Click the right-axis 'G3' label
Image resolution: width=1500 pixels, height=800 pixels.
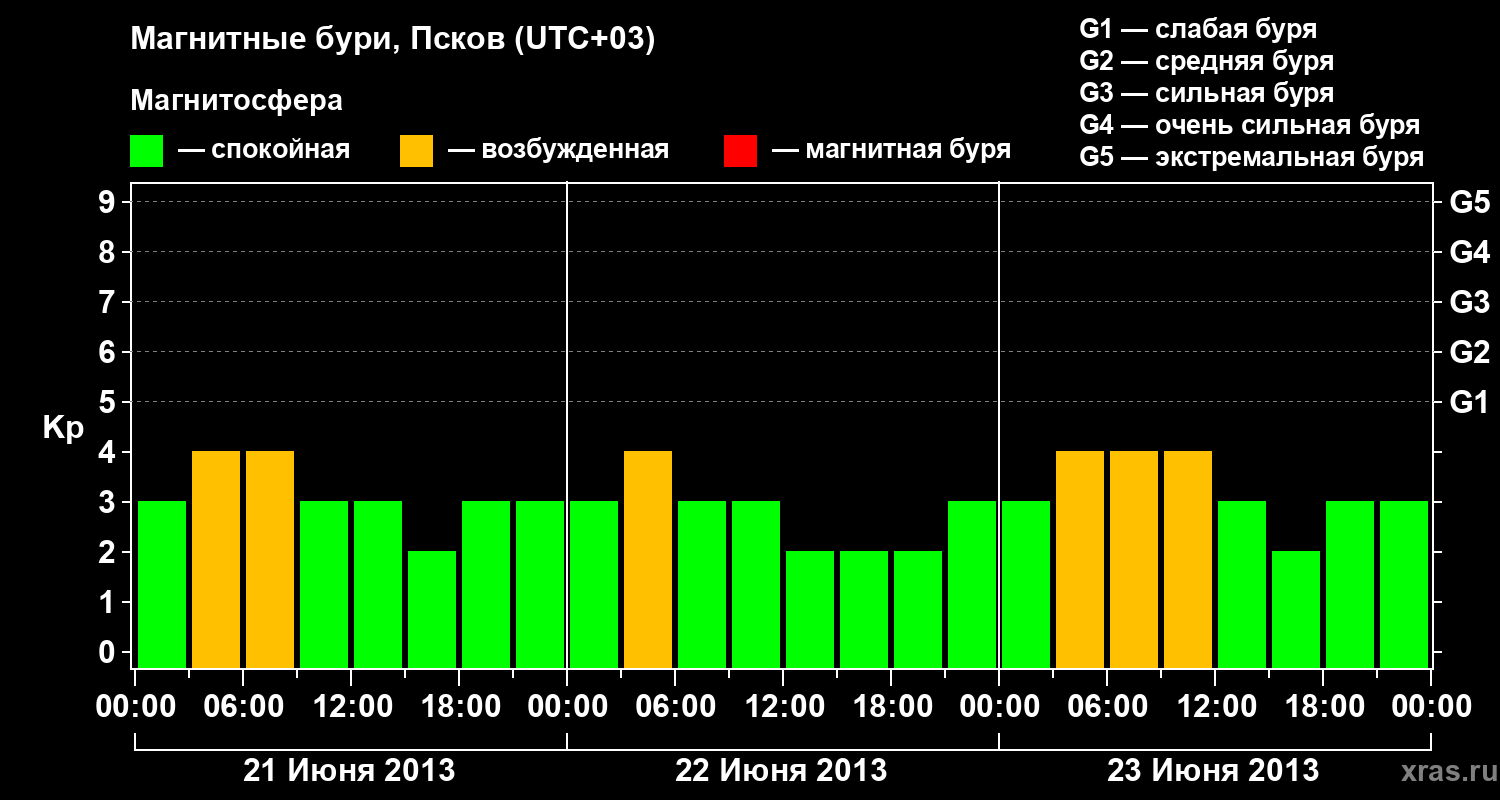tap(1469, 302)
